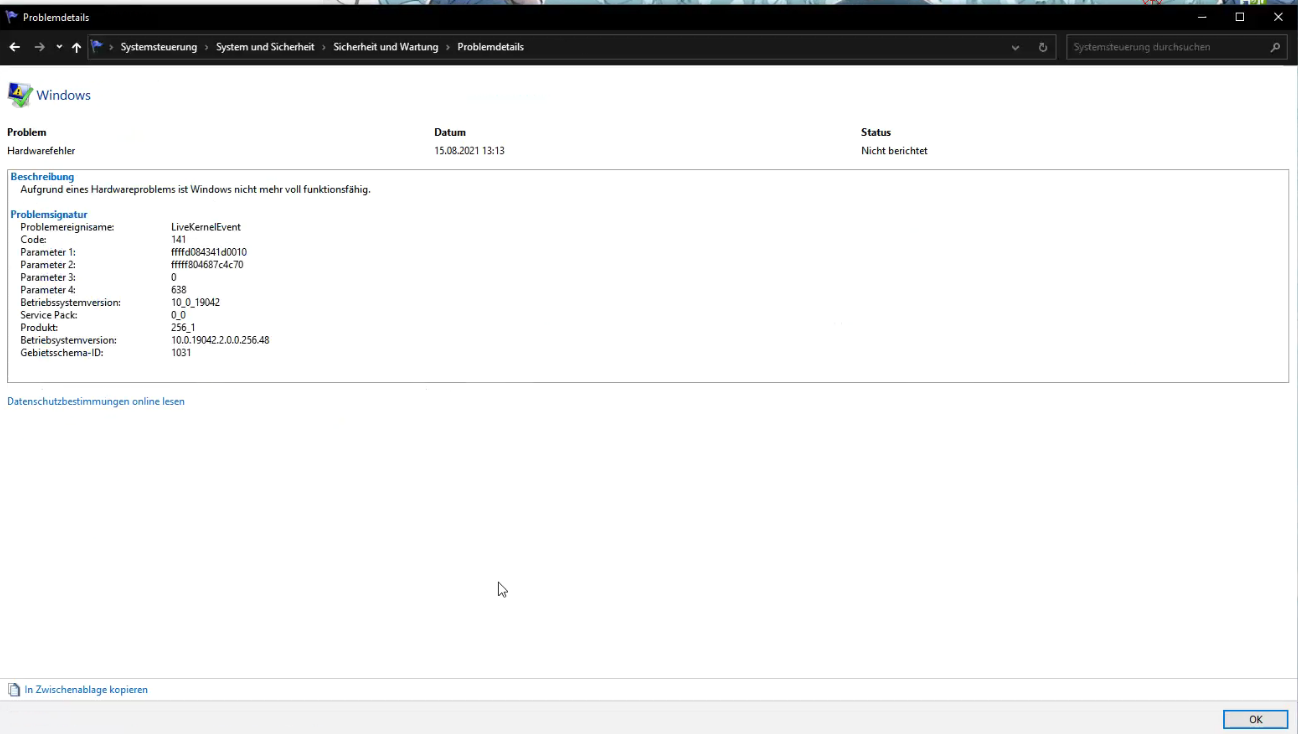Click Problemdetails breadcrumb

(490, 47)
